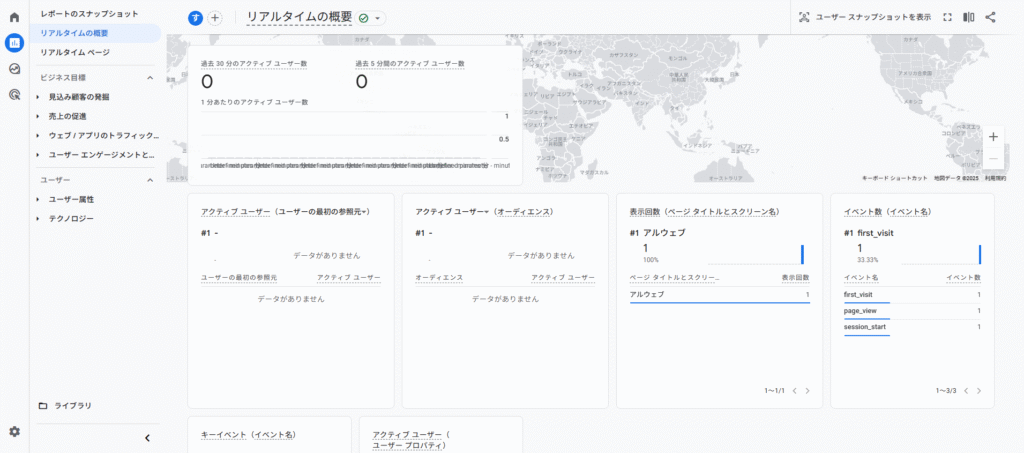Click the fullscreen icon in top toolbar
This screenshot has width=1024, height=453.
(946, 17)
